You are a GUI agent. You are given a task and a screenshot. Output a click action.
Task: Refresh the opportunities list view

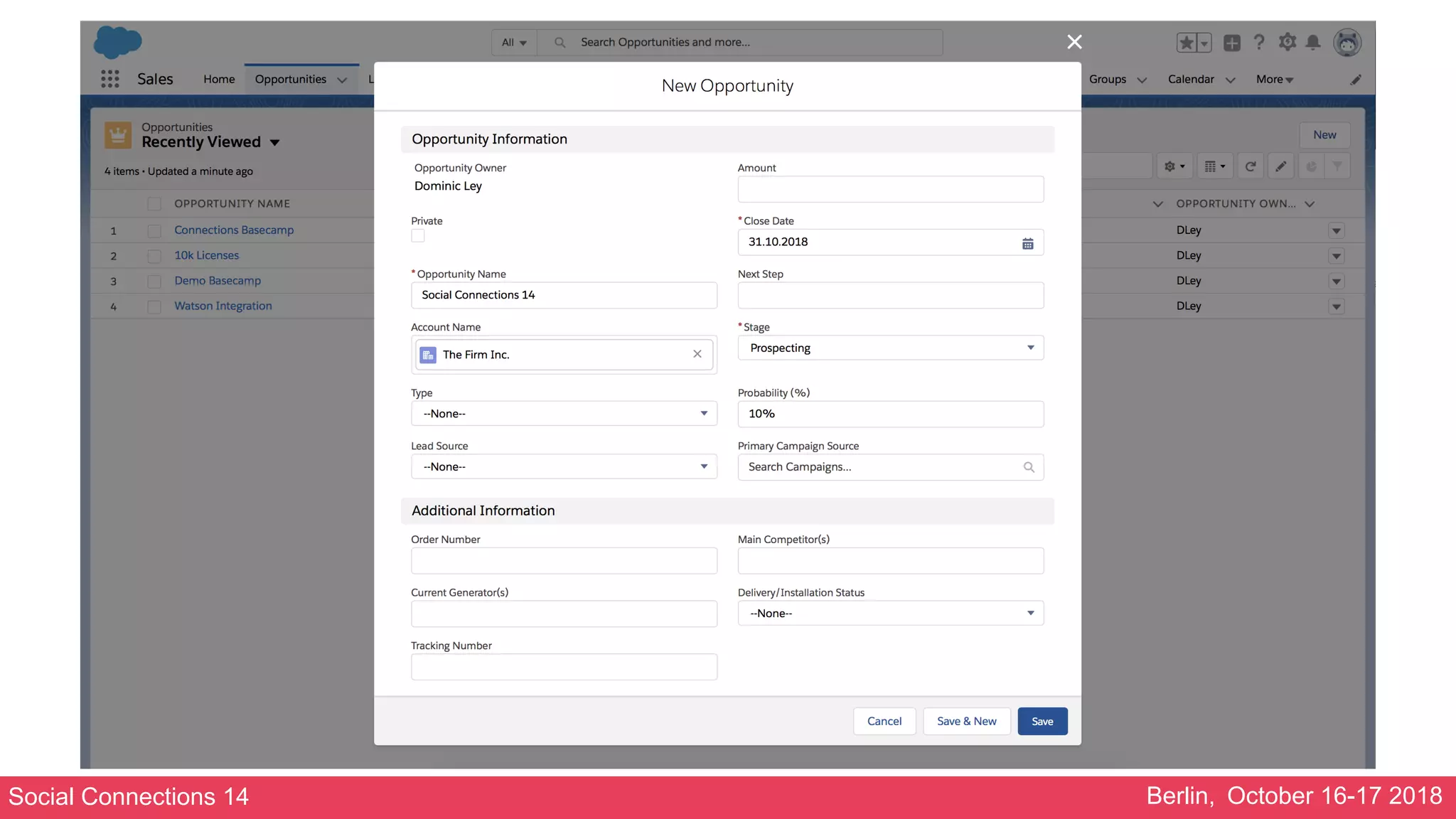pyautogui.click(x=1250, y=166)
